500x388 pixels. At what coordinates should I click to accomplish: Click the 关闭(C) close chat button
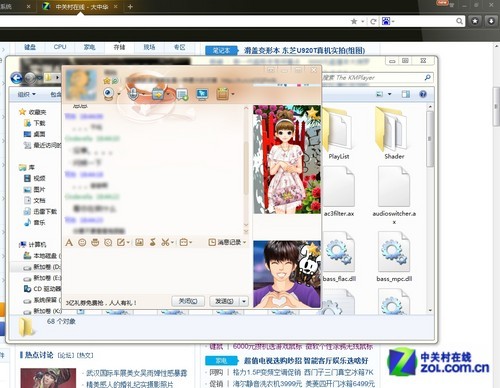pyautogui.click(x=188, y=301)
